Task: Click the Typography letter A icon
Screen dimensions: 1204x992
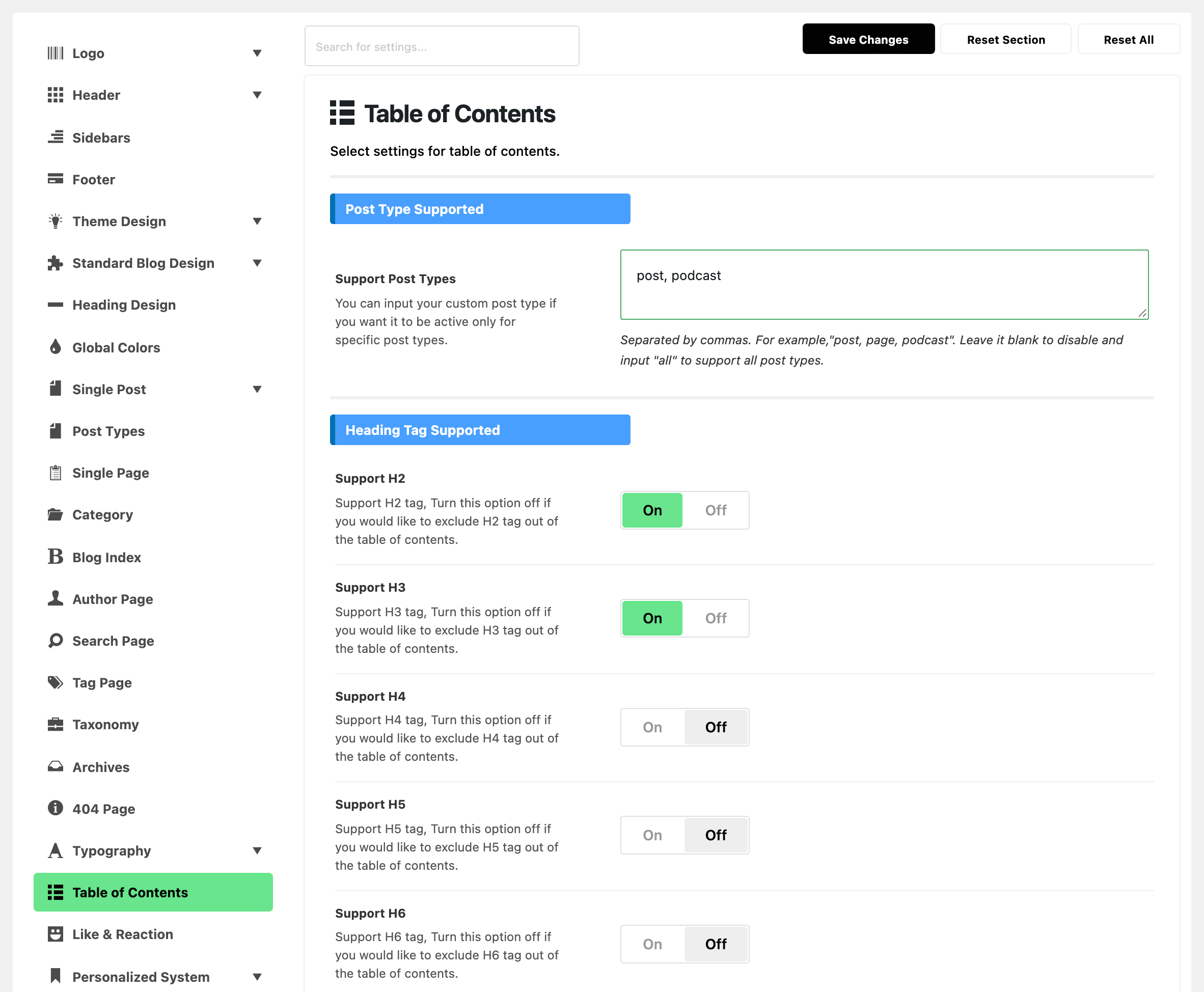Action: pyautogui.click(x=56, y=850)
